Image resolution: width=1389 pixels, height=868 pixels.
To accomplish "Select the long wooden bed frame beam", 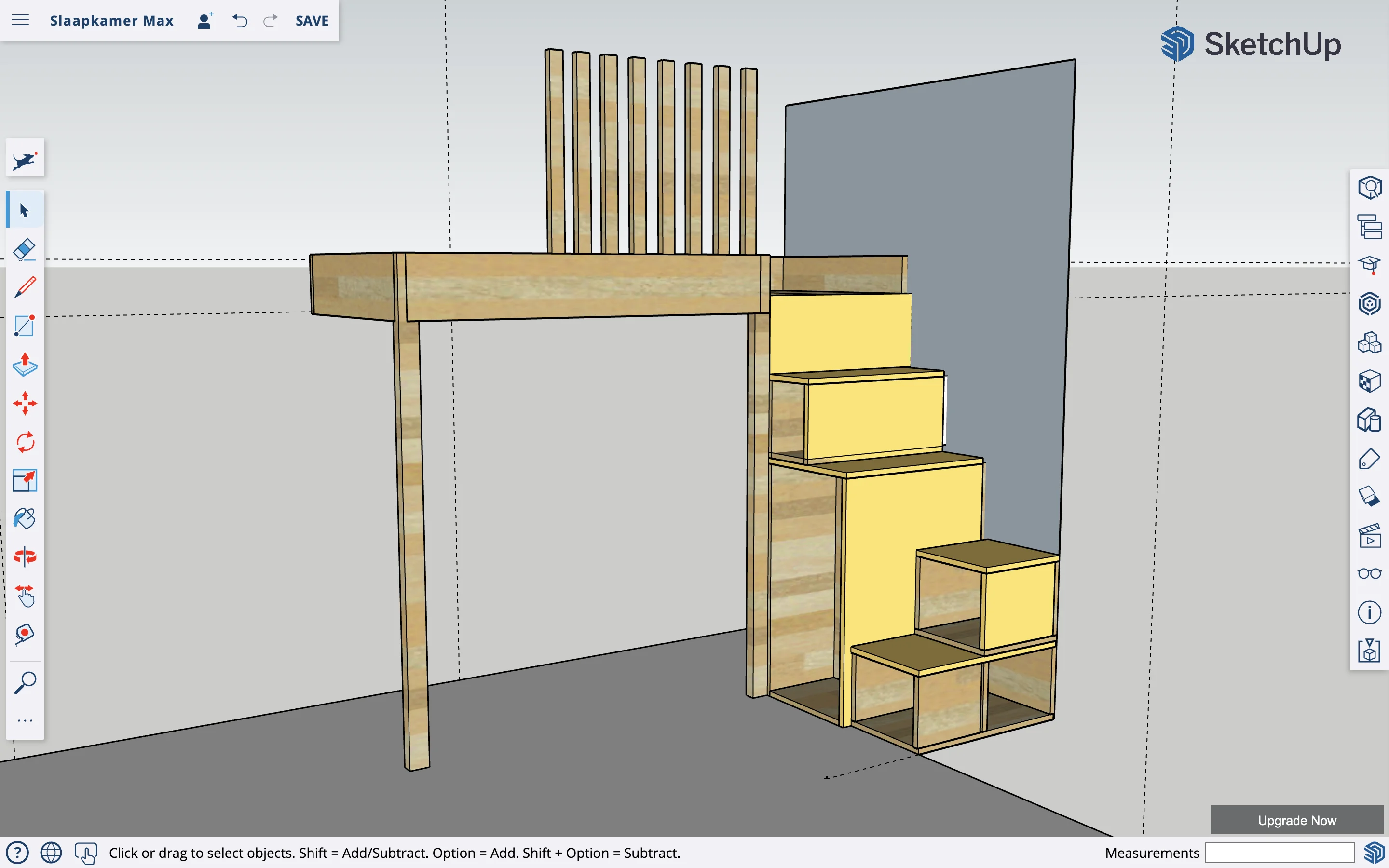I will (x=583, y=287).
